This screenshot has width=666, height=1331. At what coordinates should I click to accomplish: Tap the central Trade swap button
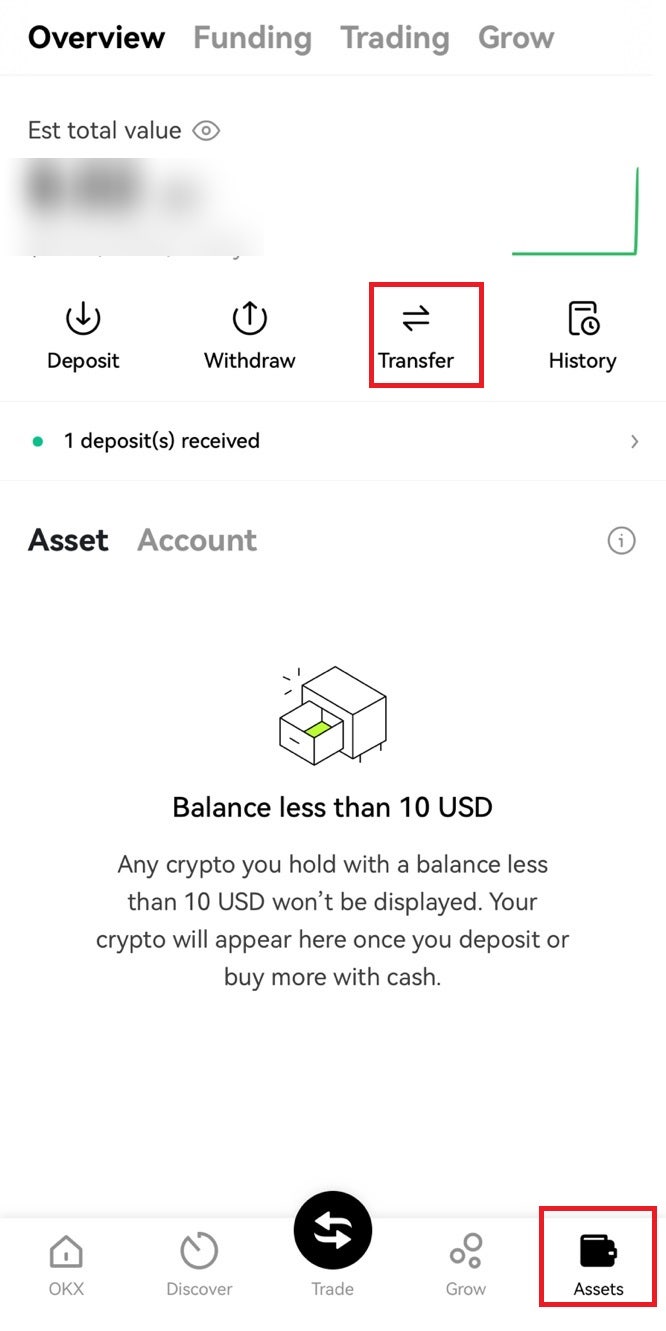pyautogui.click(x=332, y=1231)
